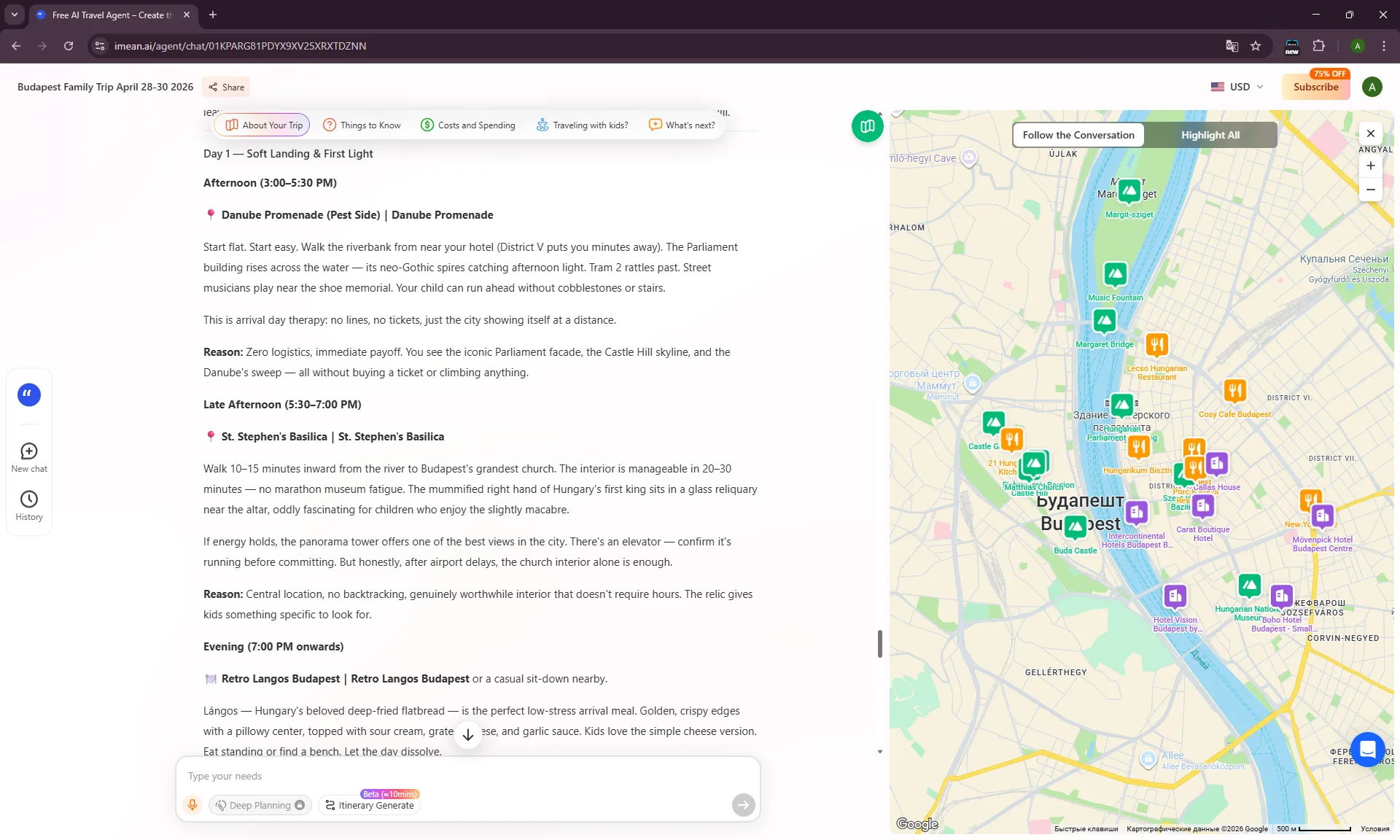Click the Intercontinental Hotels marker
Screen dimensions: 1400x840
point(1136,513)
